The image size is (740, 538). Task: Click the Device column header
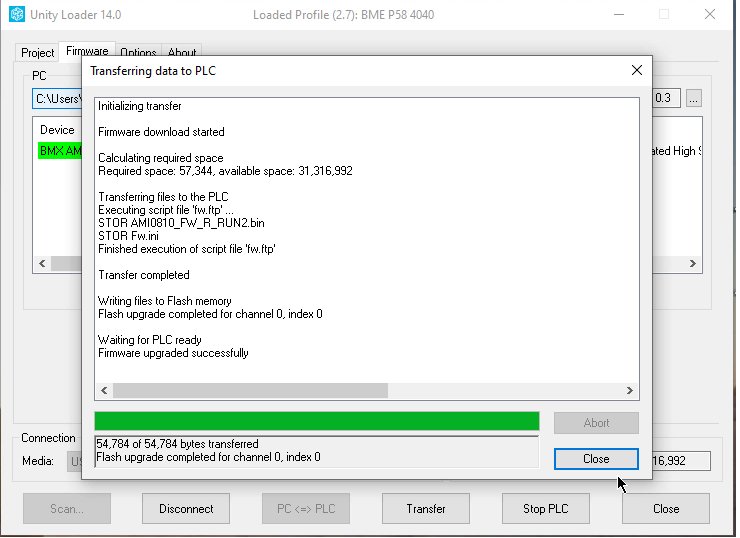tap(57, 130)
